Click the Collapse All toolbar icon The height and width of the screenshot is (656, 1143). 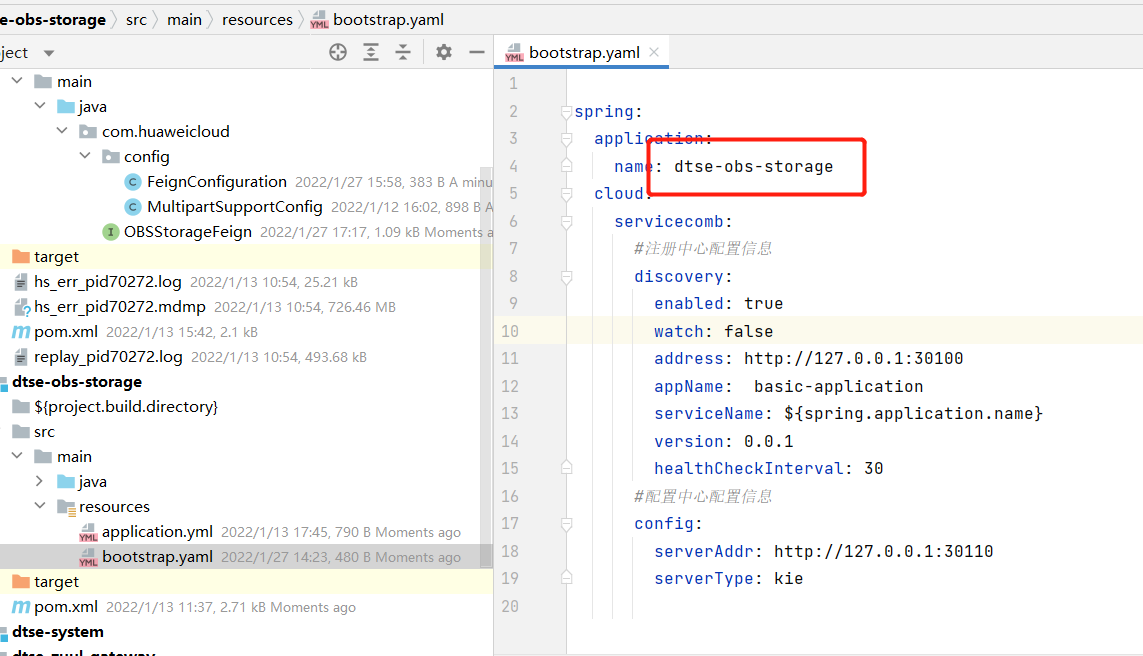(x=403, y=52)
